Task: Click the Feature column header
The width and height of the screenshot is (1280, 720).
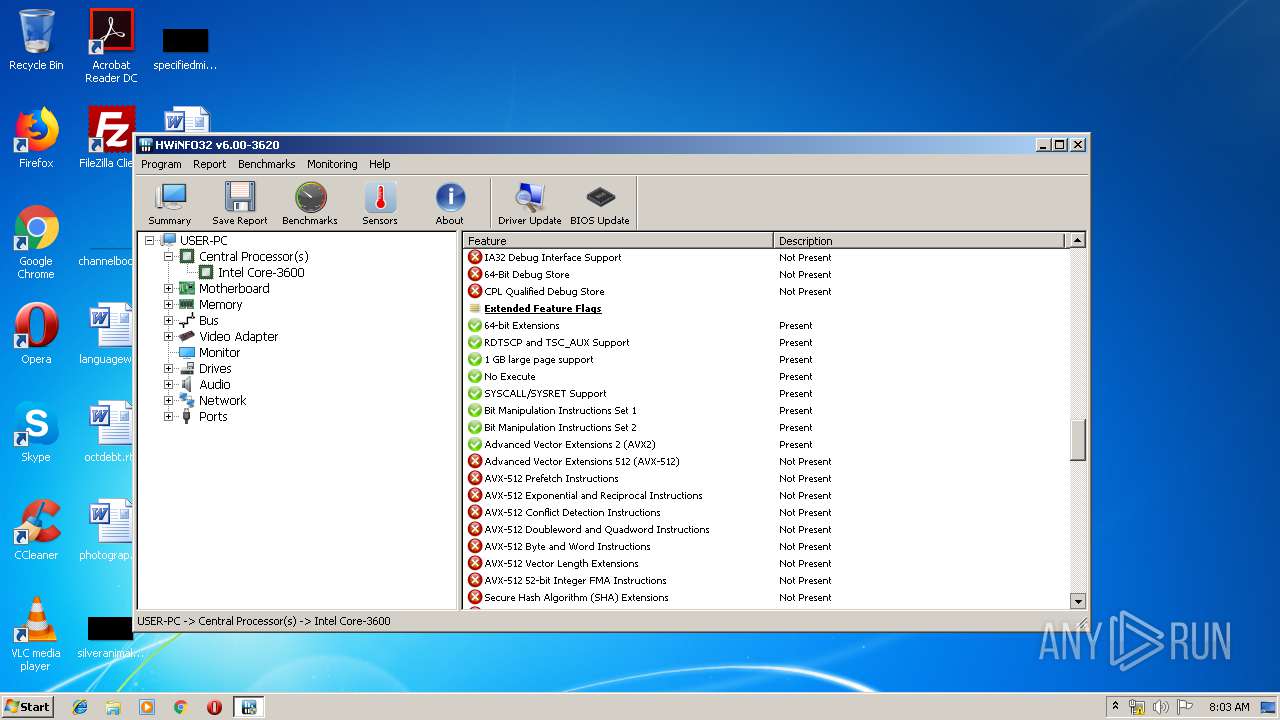Action: (x=618, y=240)
